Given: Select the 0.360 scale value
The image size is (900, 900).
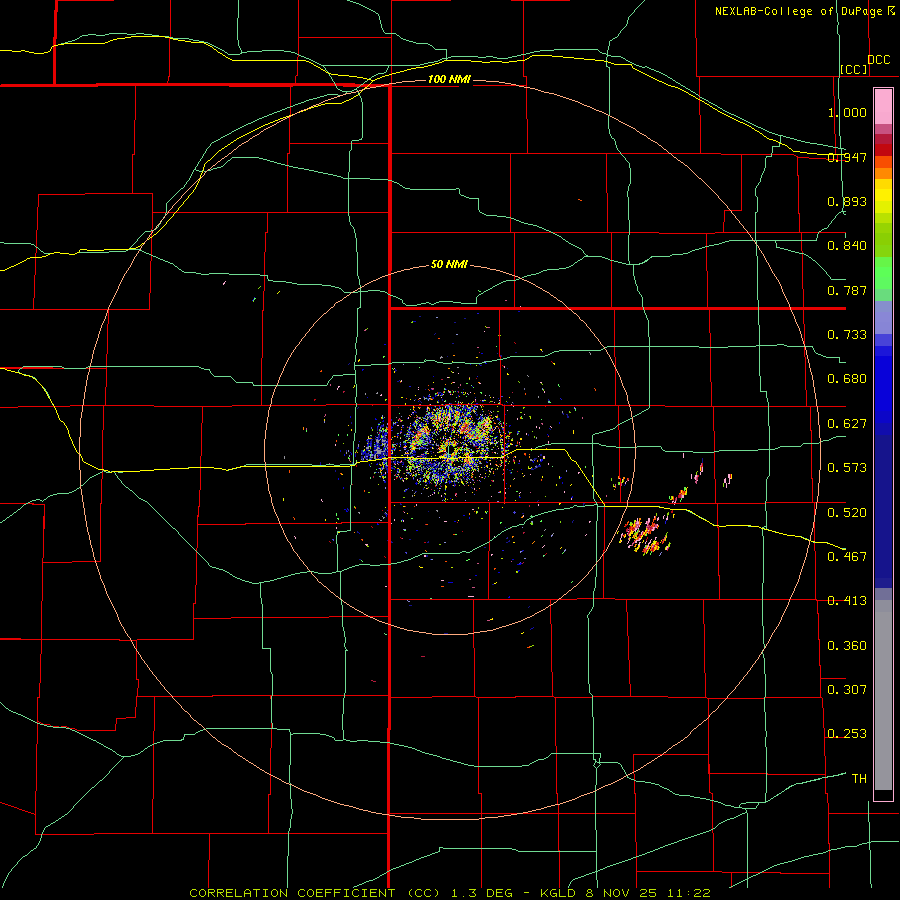Looking at the screenshot, I should point(847,646).
